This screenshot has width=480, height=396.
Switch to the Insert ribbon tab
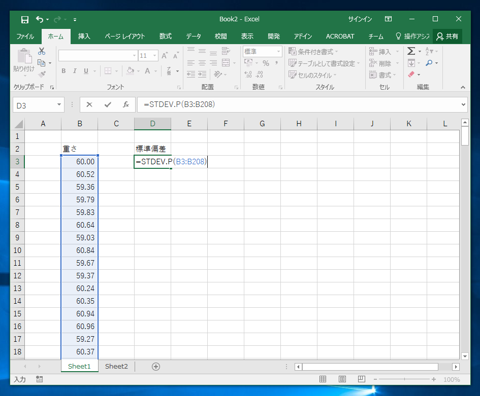[84, 36]
